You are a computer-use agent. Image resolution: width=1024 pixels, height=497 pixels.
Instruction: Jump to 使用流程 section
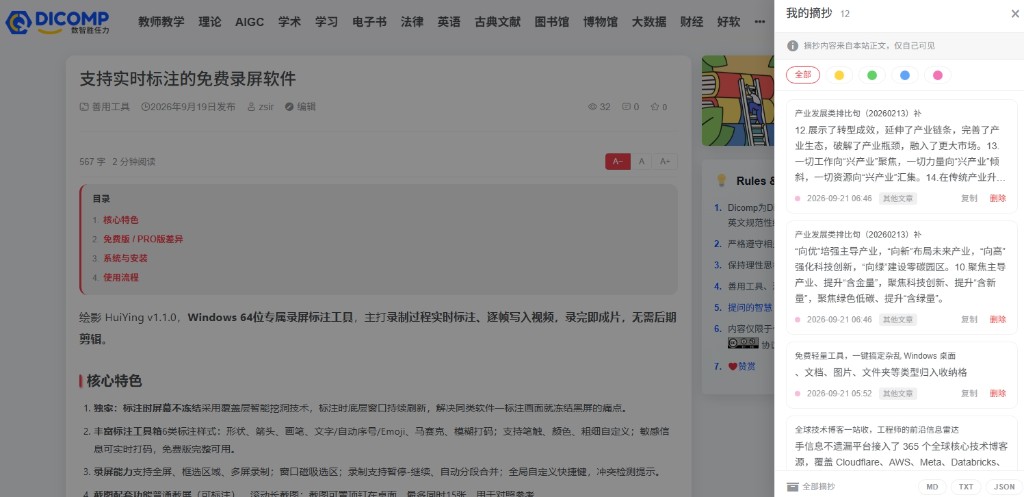121,277
